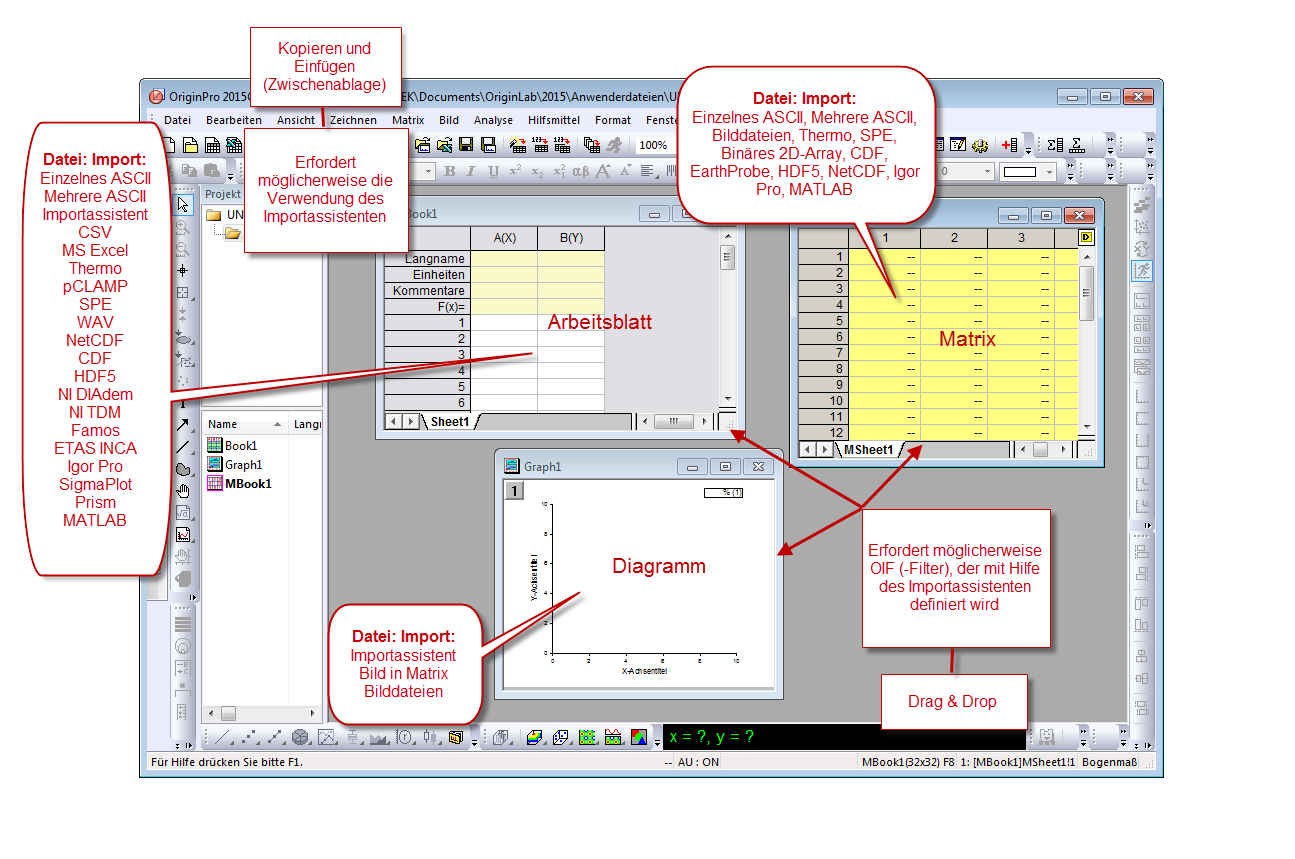Click the New Folder toolbar icon
This screenshot has width=1295, height=859.
click(190, 145)
